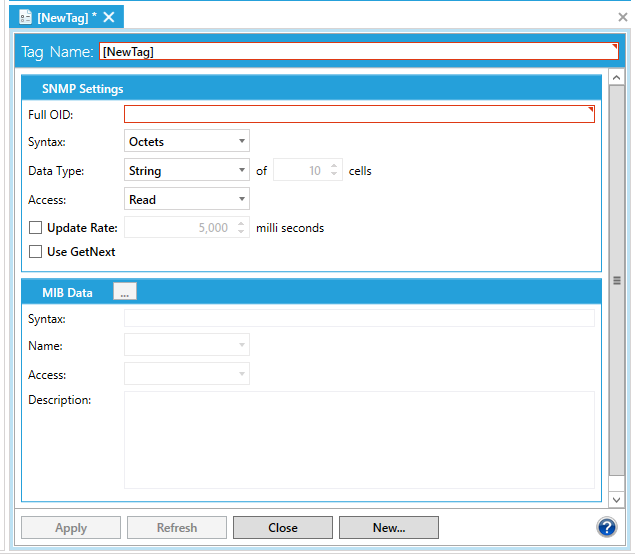Open the Data Type dropdown showing String
The height and width of the screenshot is (554, 635).
click(187, 171)
